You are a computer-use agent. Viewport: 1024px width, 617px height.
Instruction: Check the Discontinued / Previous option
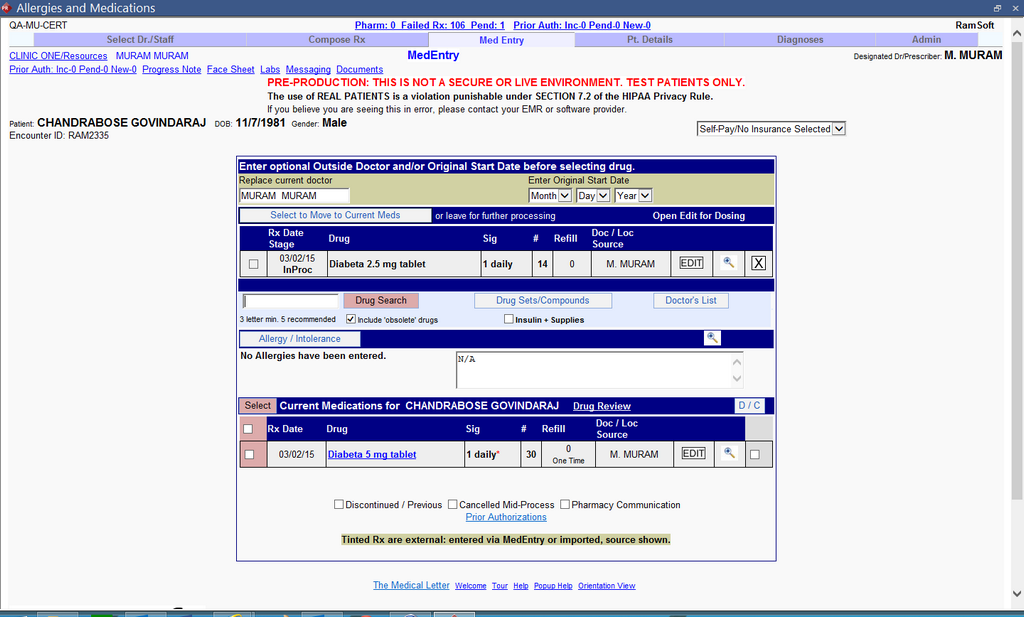(x=339, y=505)
